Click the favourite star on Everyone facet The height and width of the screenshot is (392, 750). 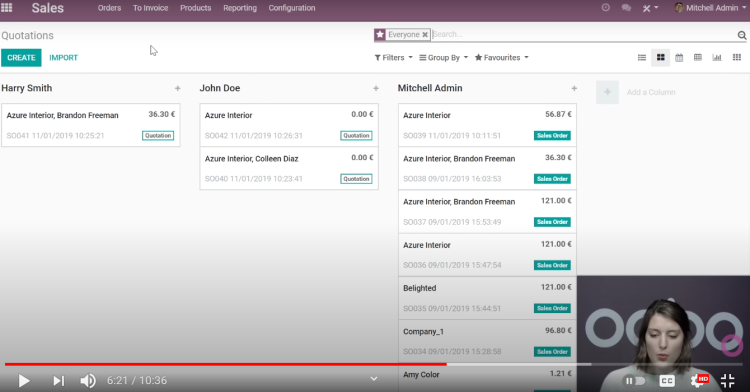tap(380, 34)
